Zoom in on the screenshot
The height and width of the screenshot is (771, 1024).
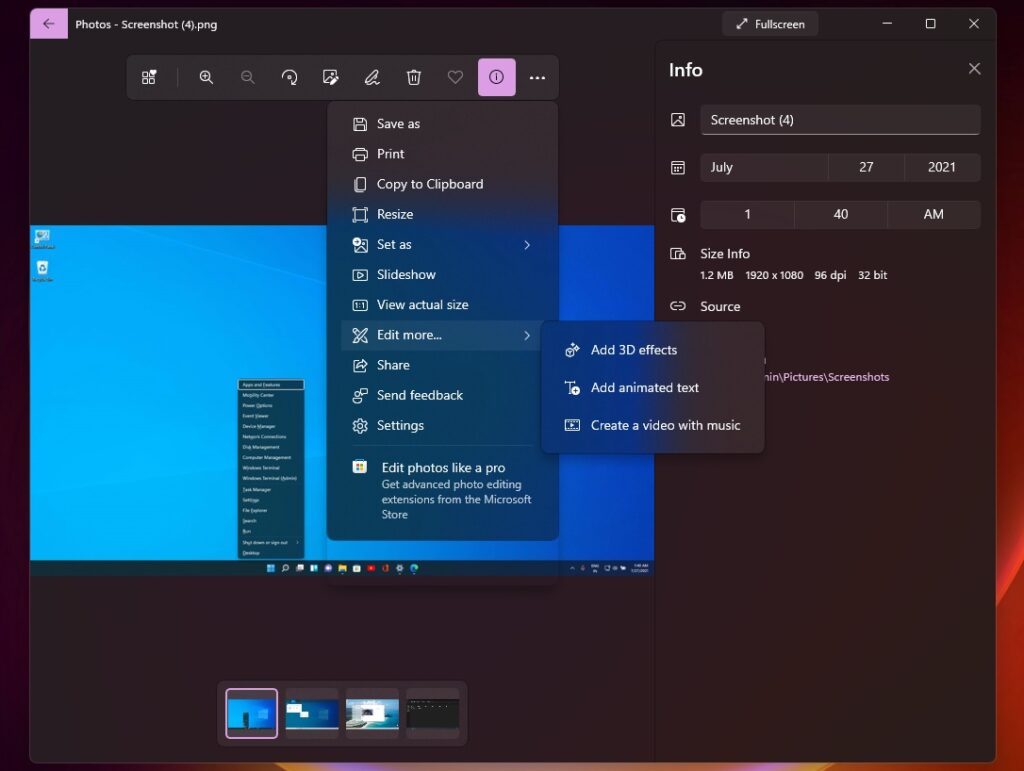(x=206, y=77)
